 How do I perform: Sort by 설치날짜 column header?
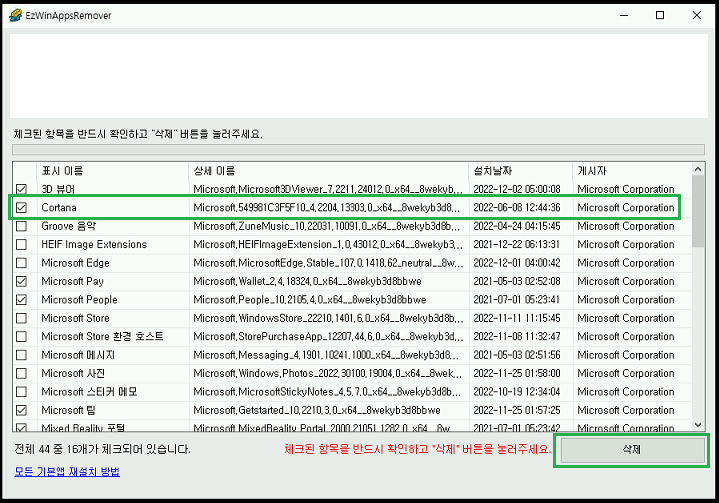pos(521,171)
